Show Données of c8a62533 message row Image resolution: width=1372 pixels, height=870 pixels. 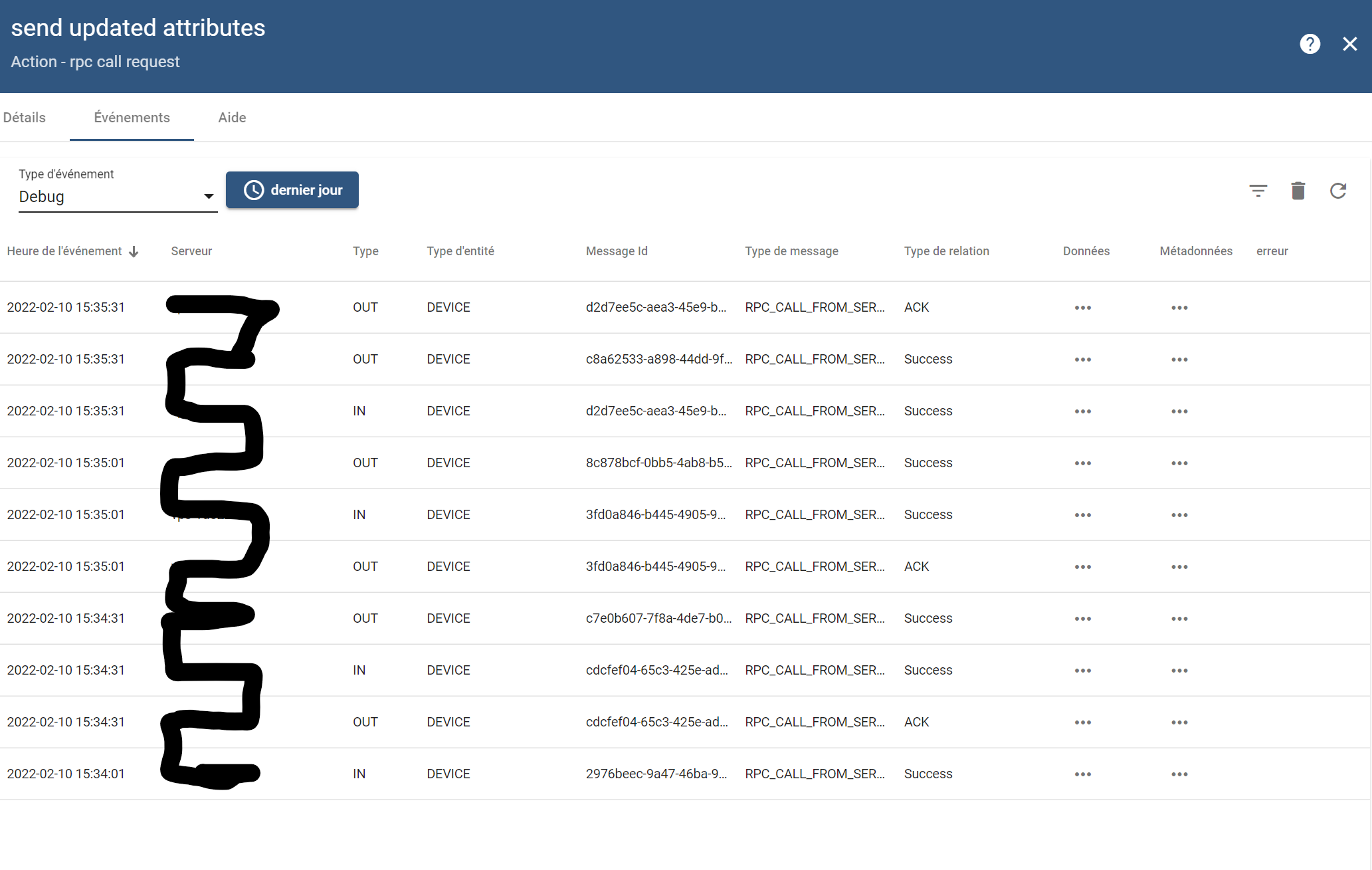tap(1082, 360)
